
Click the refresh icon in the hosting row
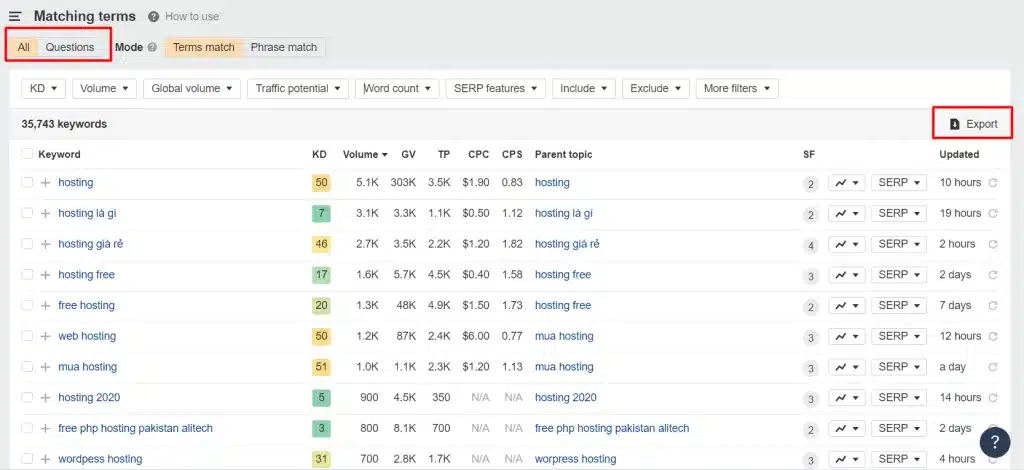993,183
